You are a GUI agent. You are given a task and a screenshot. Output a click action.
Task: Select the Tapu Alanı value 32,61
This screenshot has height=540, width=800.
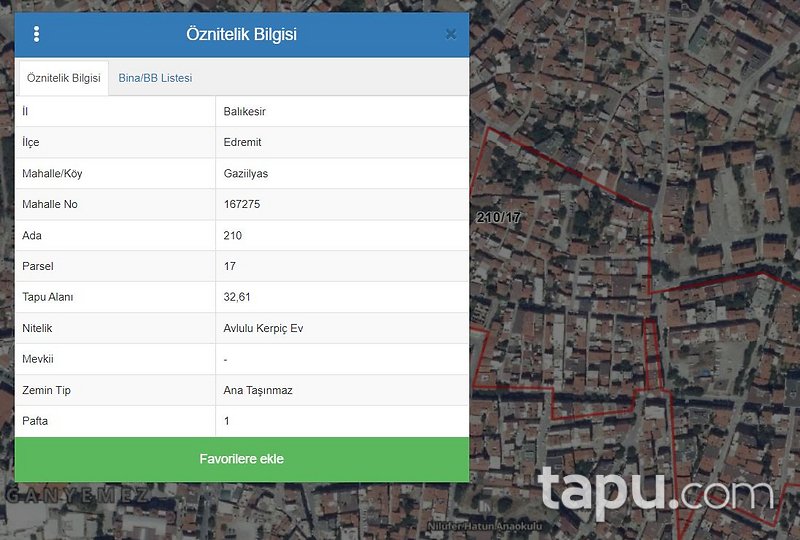coord(237,297)
